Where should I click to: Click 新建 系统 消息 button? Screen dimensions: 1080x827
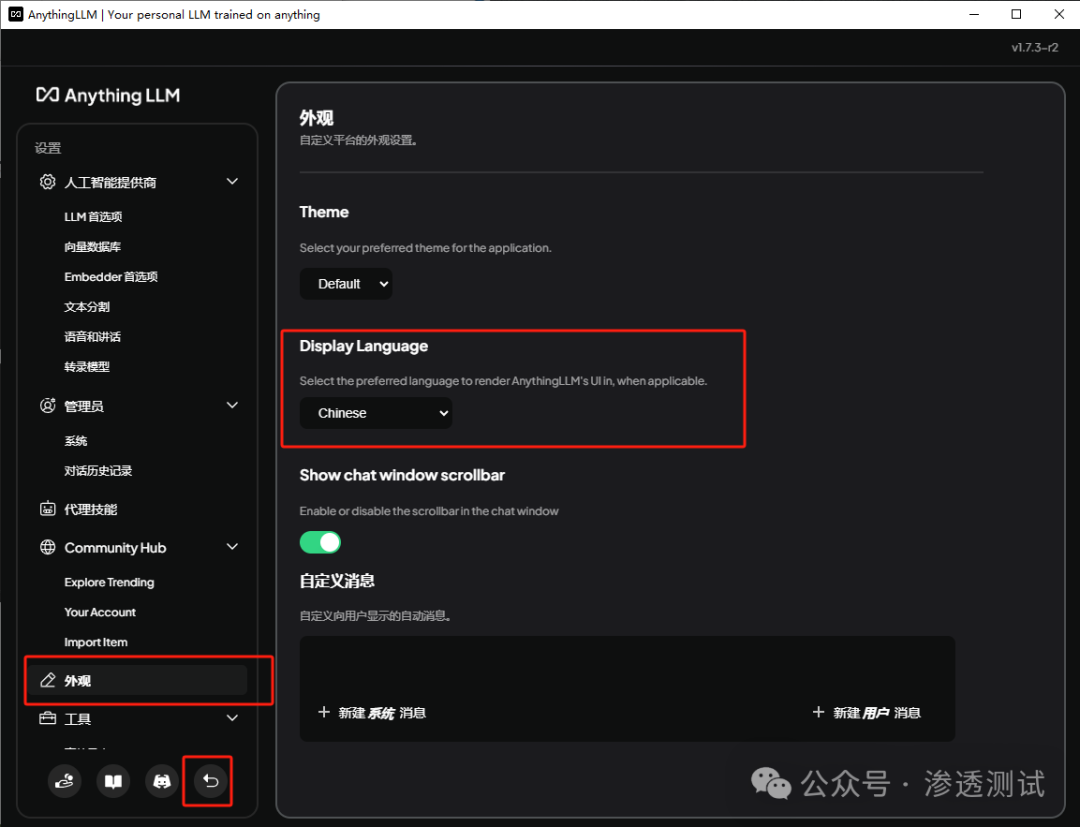(x=372, y=713)
